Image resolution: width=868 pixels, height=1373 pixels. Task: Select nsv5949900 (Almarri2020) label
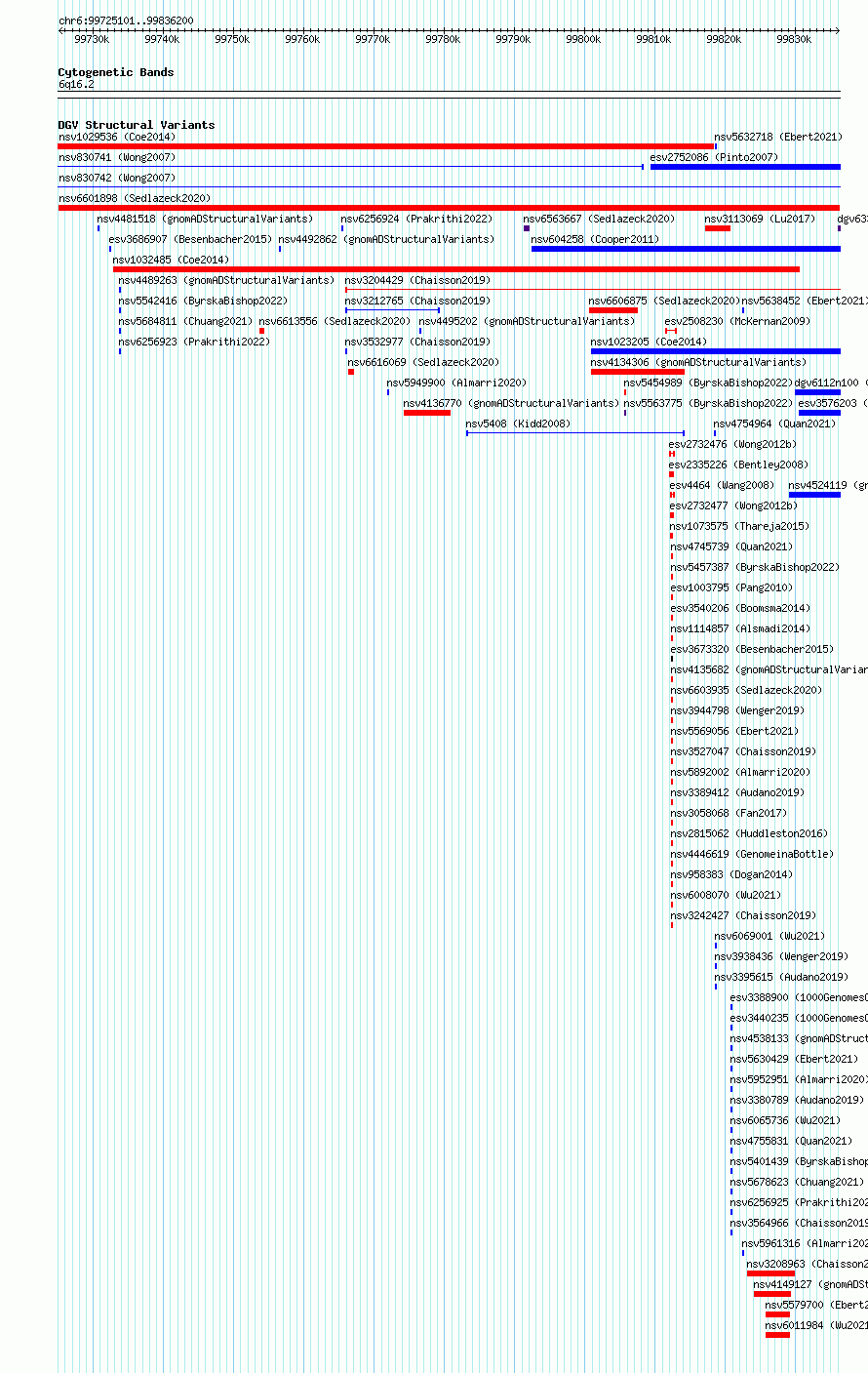pos(456,383)
